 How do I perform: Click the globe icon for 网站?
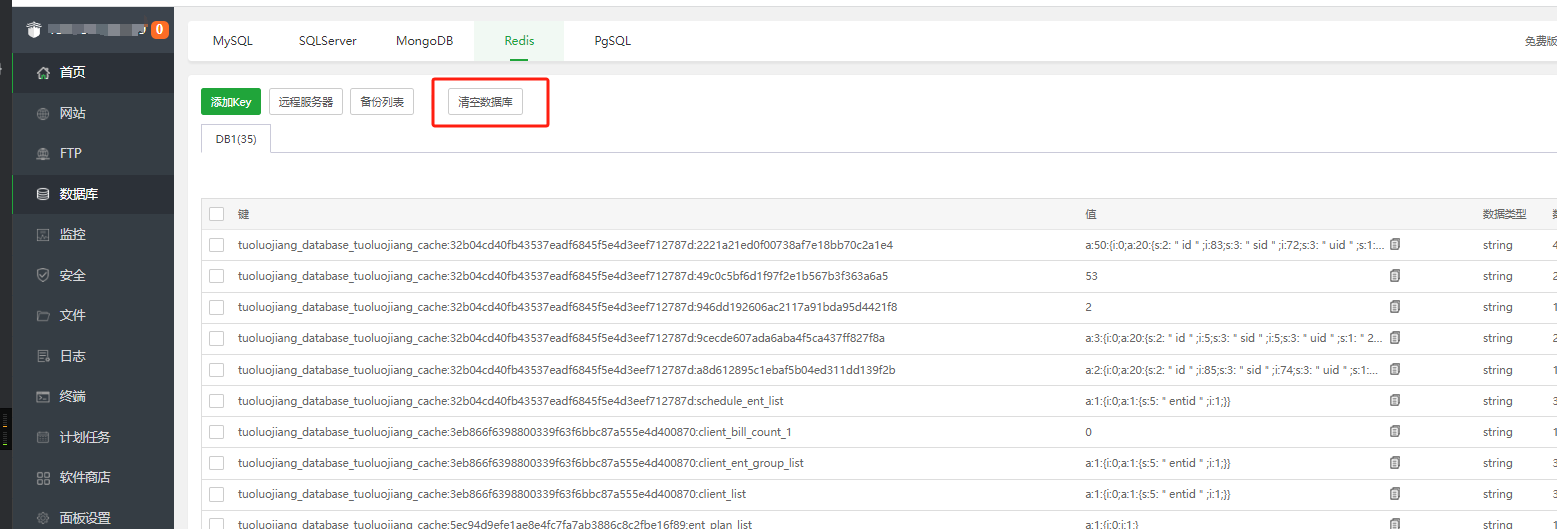coord(43,113)
